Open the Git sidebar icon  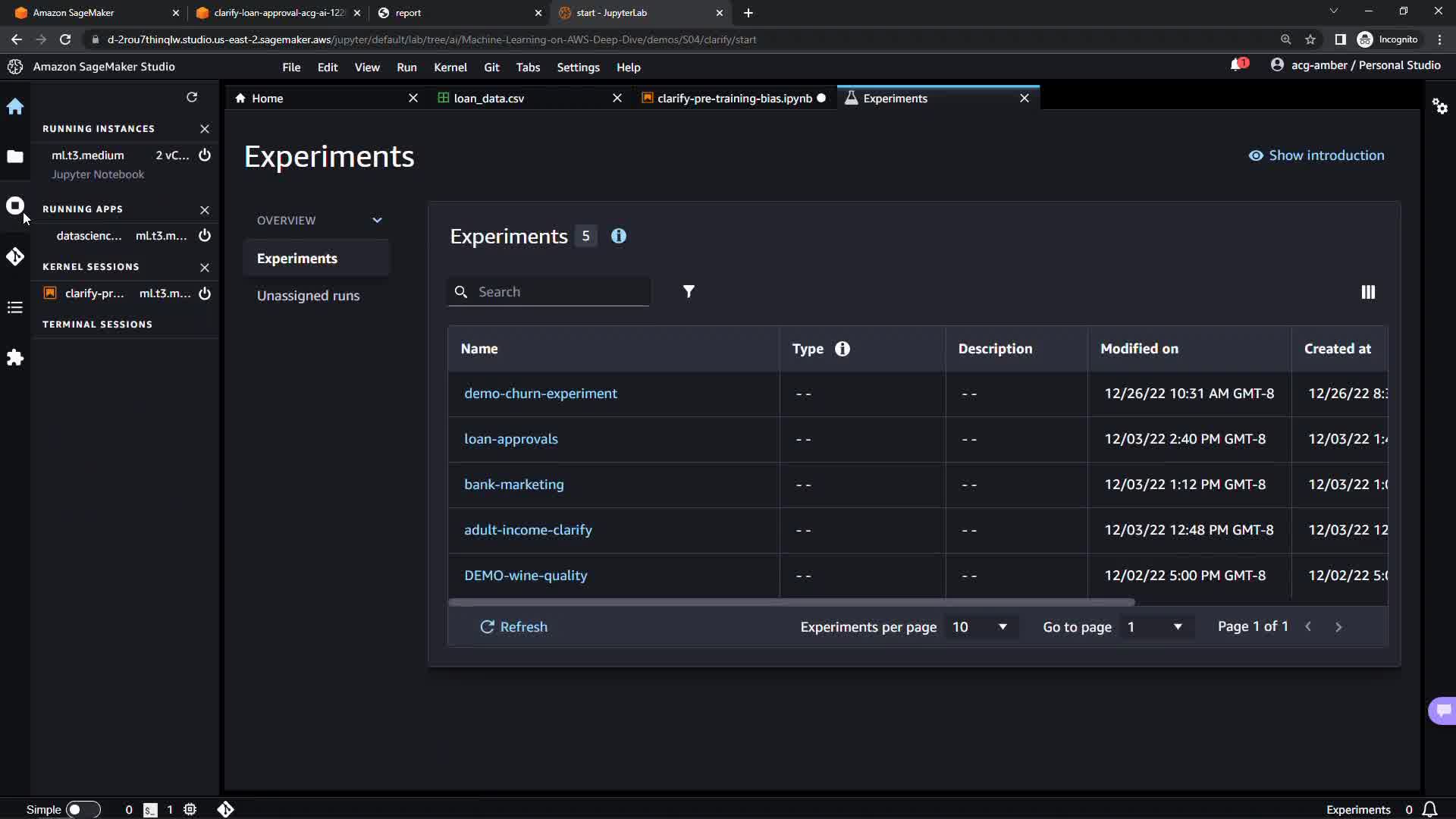(x=15, y=257)
